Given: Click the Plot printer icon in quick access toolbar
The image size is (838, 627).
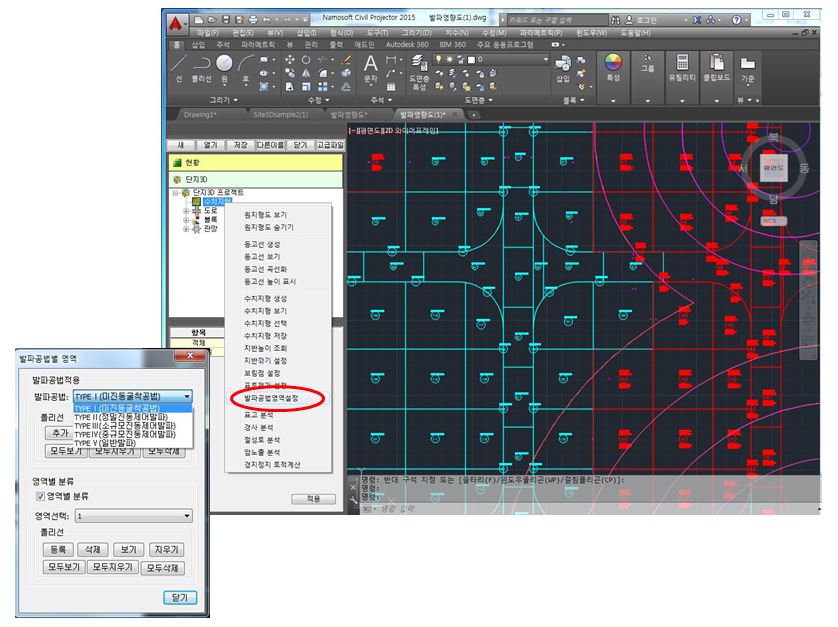Looking at the screenshot, I should coord(253,20).
